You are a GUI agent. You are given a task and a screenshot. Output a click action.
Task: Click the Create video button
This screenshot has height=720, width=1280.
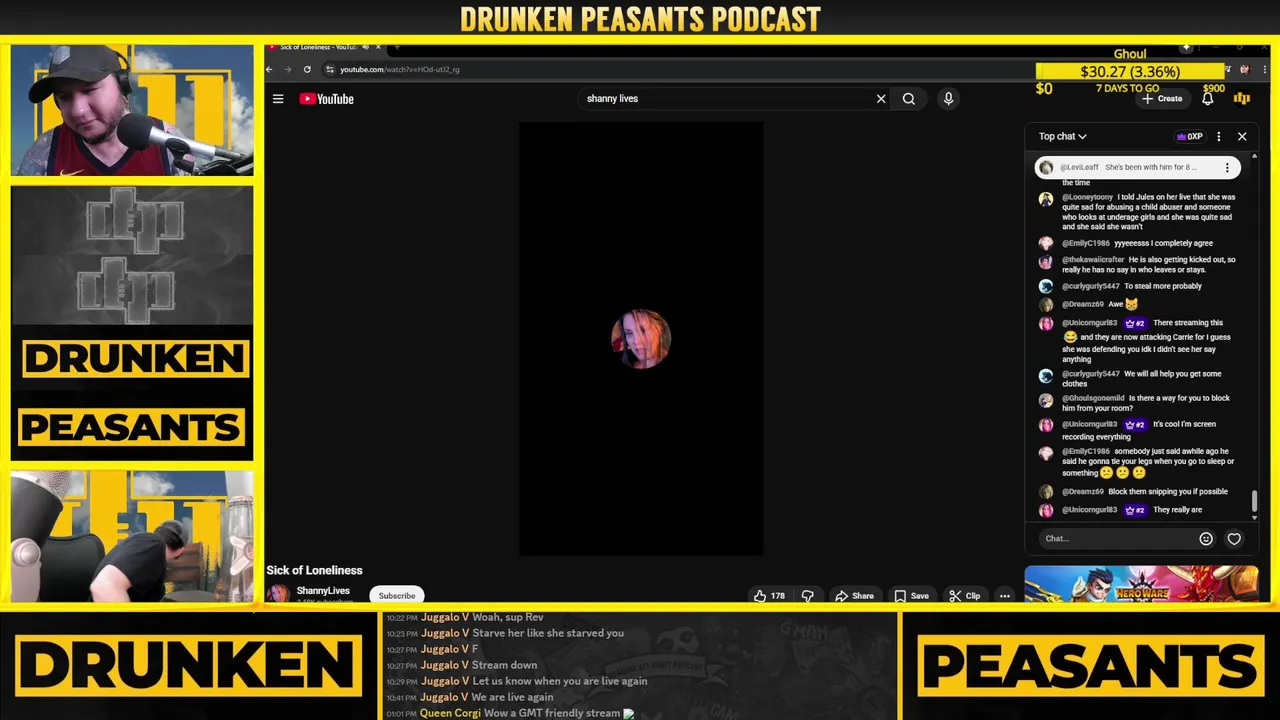[1162, 99]
